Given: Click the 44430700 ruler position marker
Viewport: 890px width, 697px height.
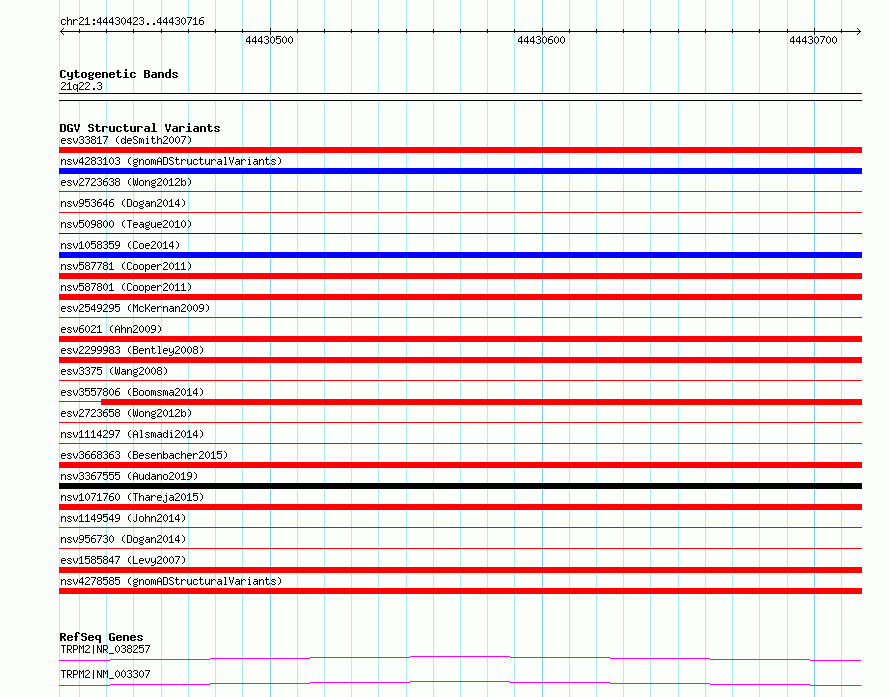Looking at the screenshot, I should tap(813, 40).
